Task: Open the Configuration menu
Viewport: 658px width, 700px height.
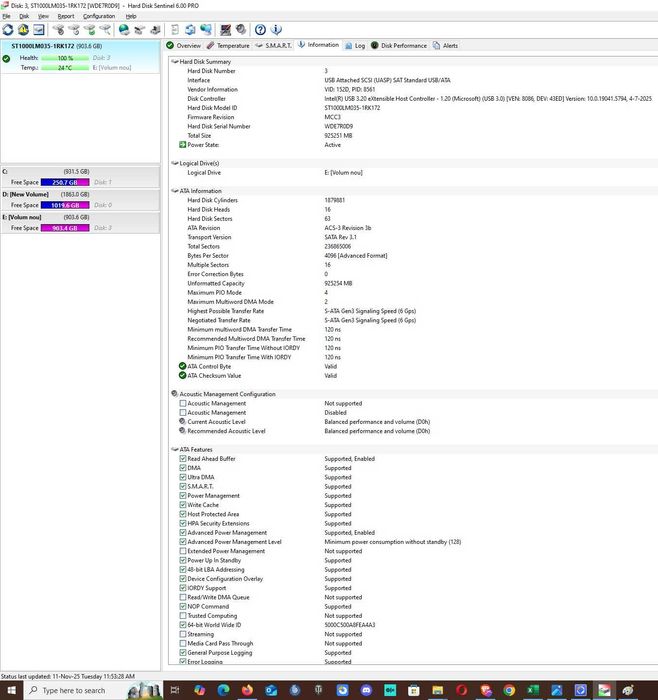Action: click(99, 16)
